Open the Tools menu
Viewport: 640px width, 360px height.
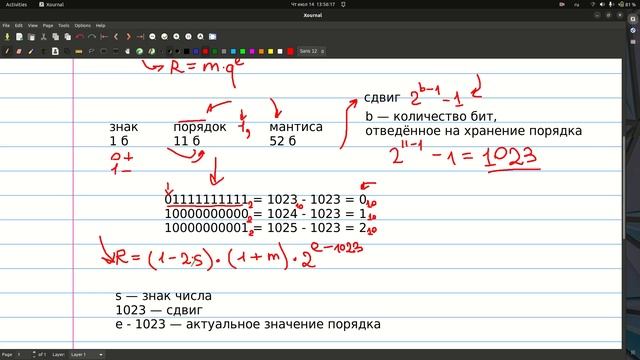64,25
